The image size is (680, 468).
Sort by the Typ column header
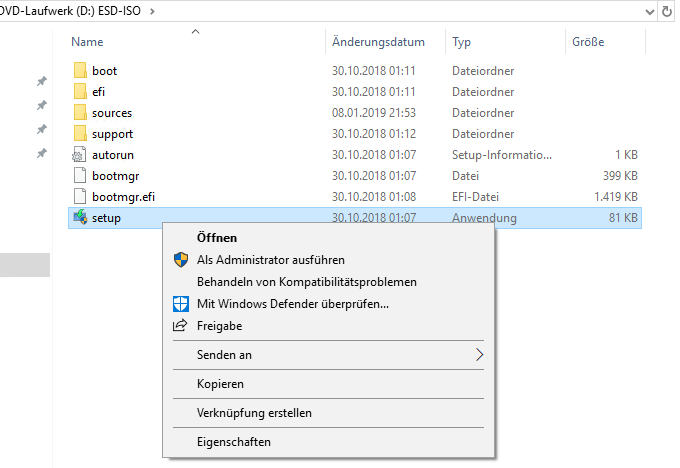[461, 43]
